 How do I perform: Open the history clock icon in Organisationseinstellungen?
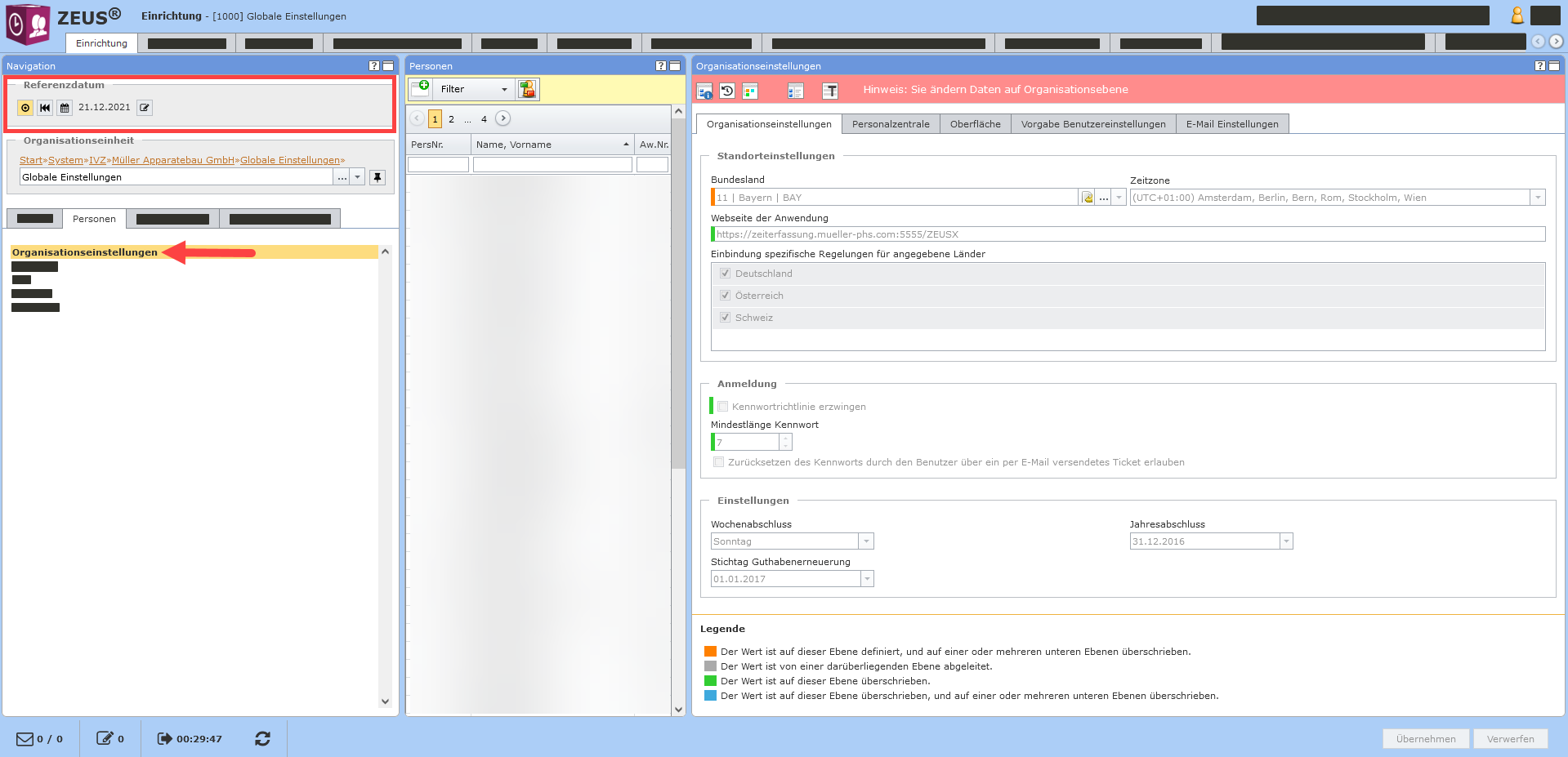727,91
